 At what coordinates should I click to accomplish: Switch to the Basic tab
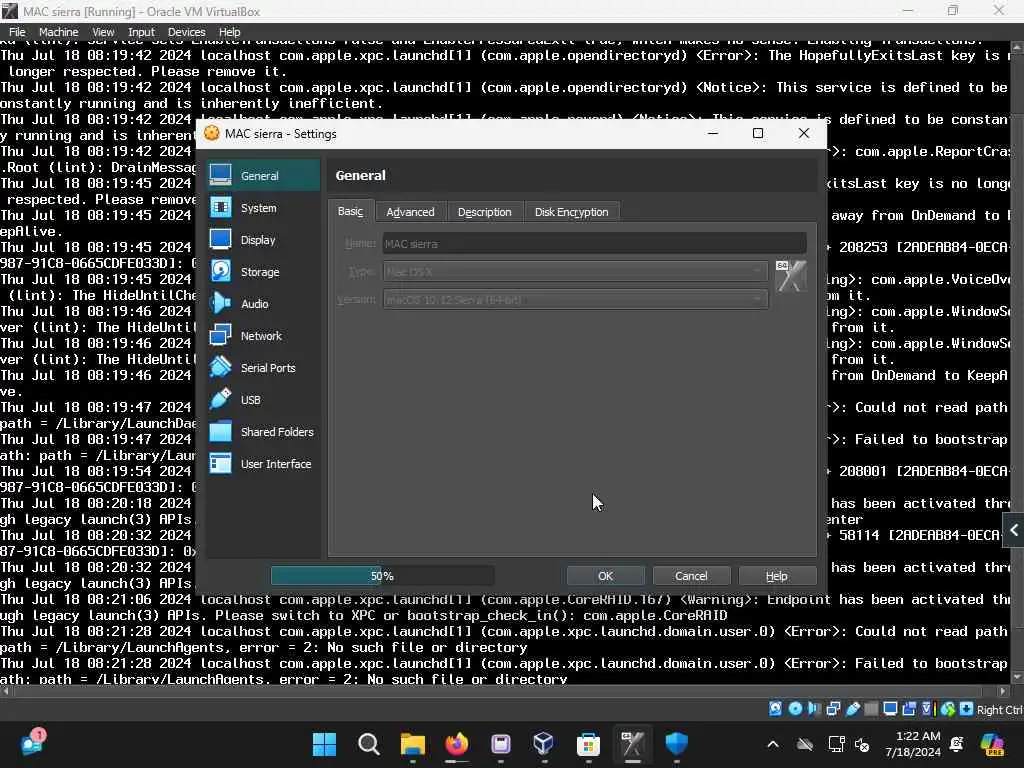point(351,212)
